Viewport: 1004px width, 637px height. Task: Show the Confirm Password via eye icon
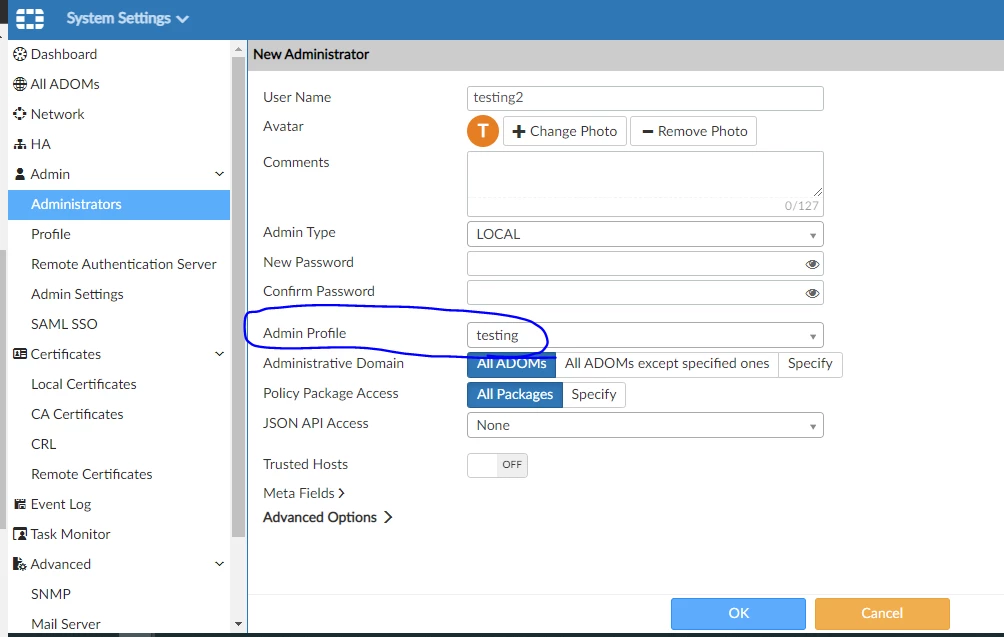click(812, 293)
